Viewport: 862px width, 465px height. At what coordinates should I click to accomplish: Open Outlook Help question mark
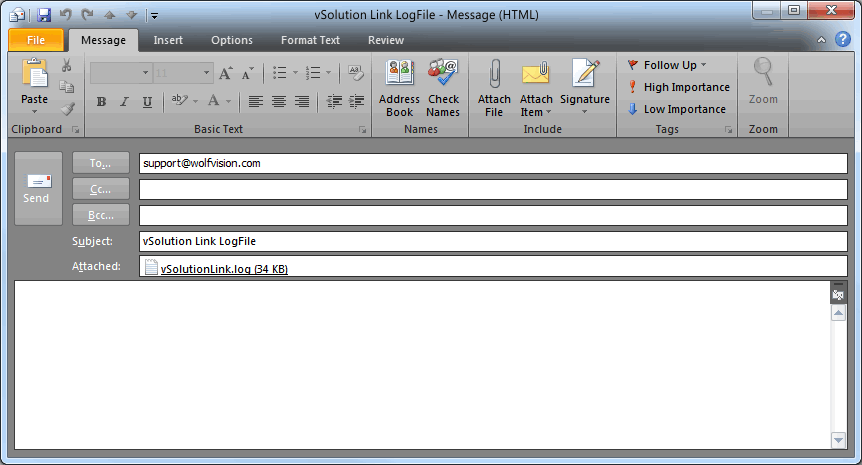coord(843,40)
